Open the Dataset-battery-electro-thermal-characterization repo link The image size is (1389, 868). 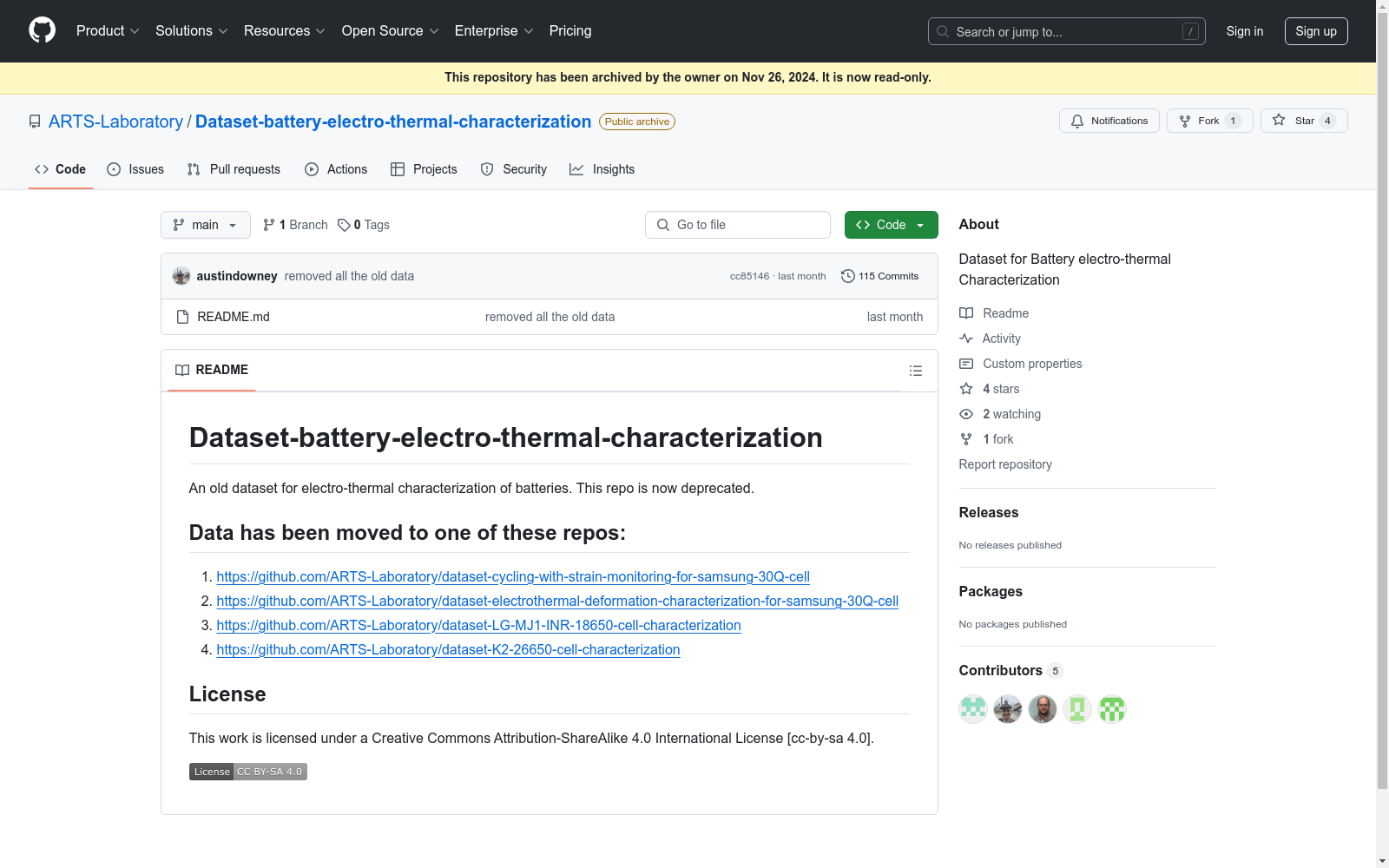click(393, 122)
